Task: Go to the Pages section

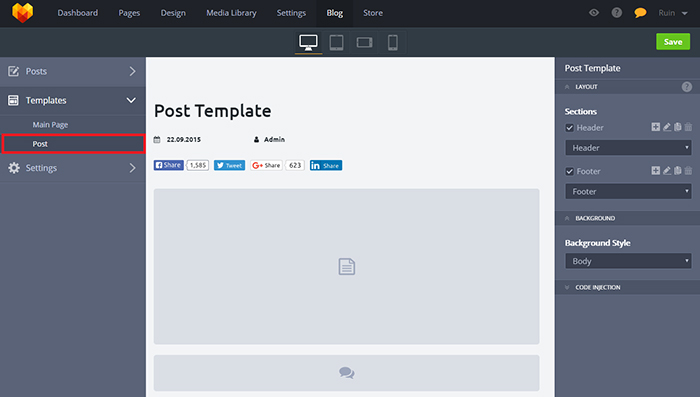Action: click(x=129, y=13)
